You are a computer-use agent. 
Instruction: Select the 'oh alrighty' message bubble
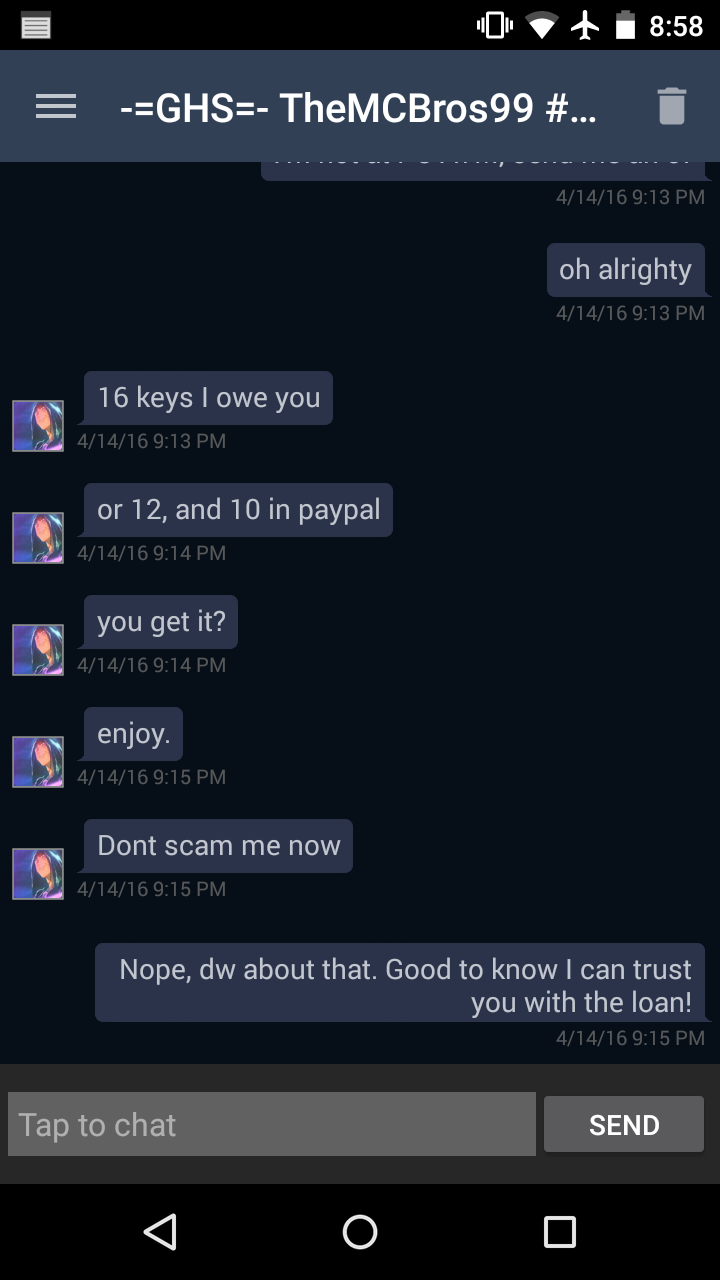(x=626, y=270)
